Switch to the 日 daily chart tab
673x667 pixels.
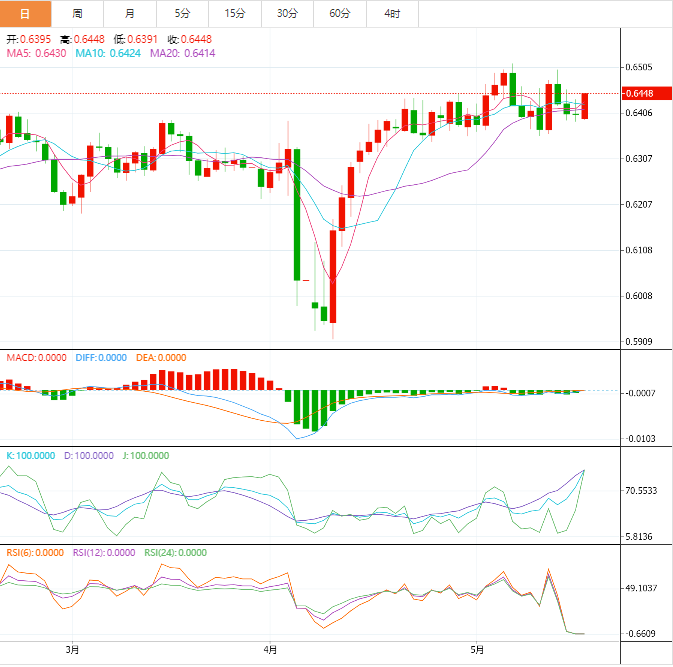point(25,13)
